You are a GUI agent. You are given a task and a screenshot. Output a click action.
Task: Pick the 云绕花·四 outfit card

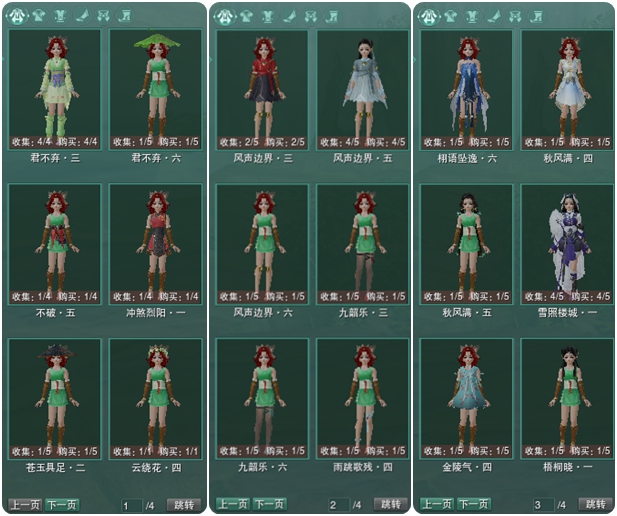(x=156, y=399)
